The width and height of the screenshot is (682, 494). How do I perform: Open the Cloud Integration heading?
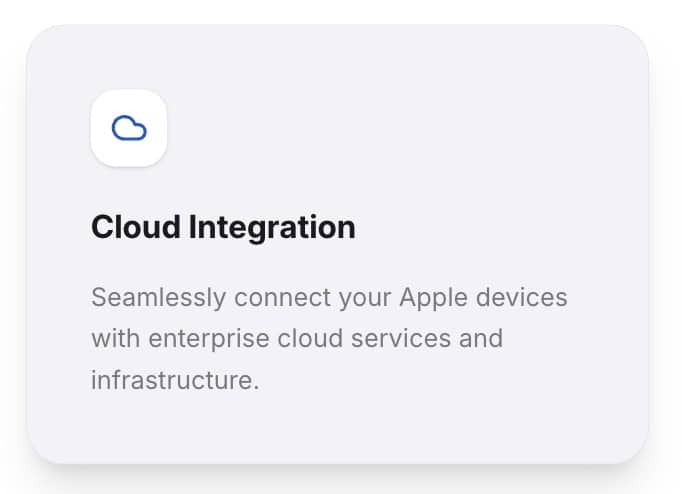click(x=223, y=227)
